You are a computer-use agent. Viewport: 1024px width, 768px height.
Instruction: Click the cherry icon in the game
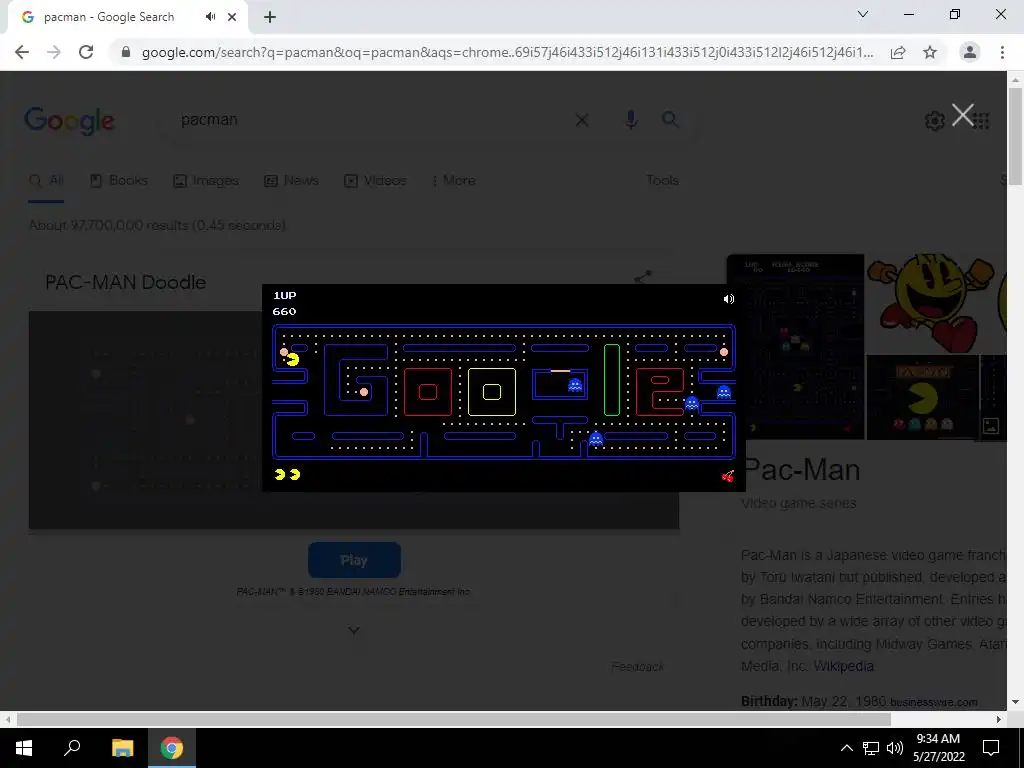tap(728, 476)
